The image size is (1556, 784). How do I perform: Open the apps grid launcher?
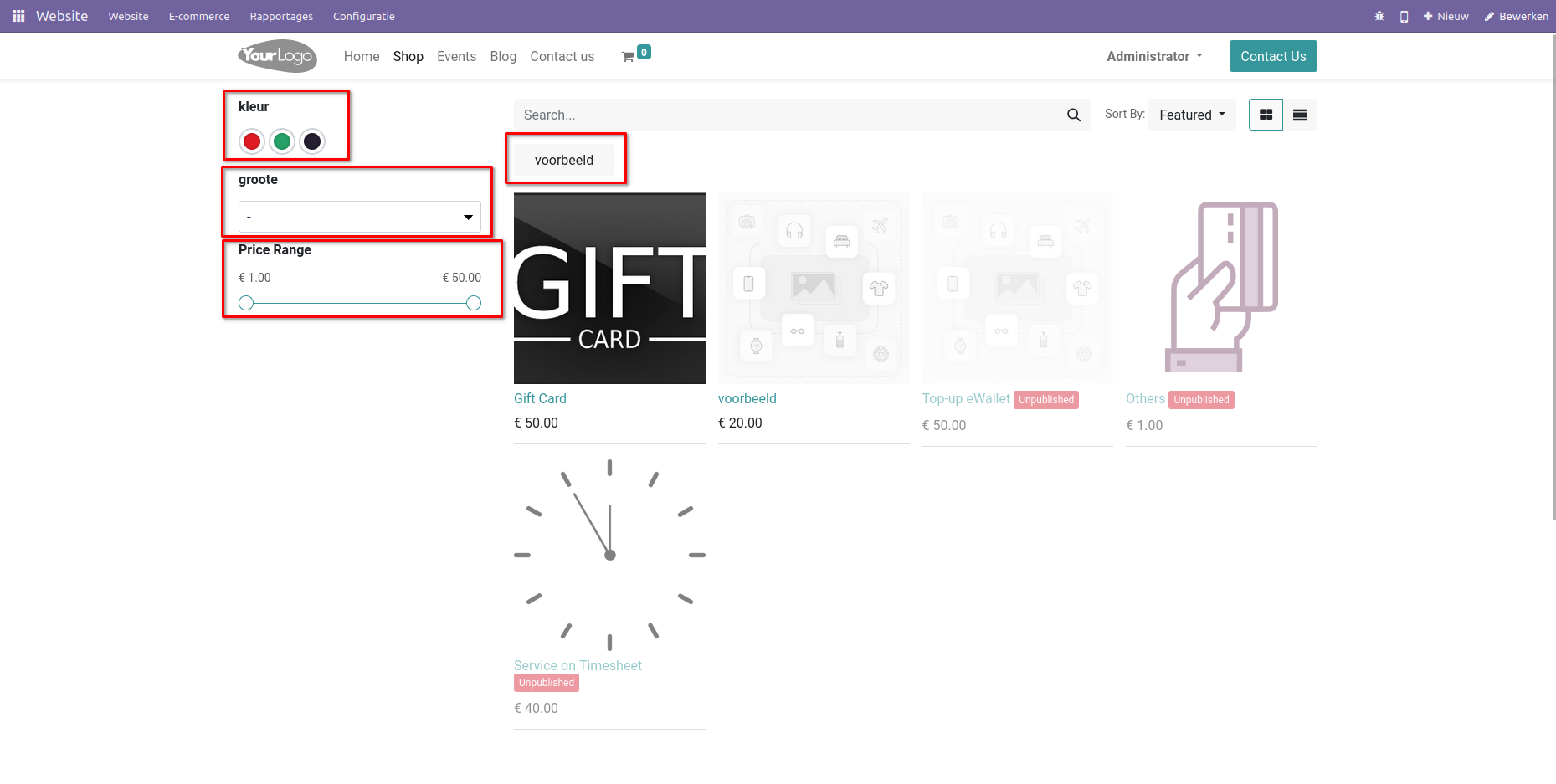point(18,16)
